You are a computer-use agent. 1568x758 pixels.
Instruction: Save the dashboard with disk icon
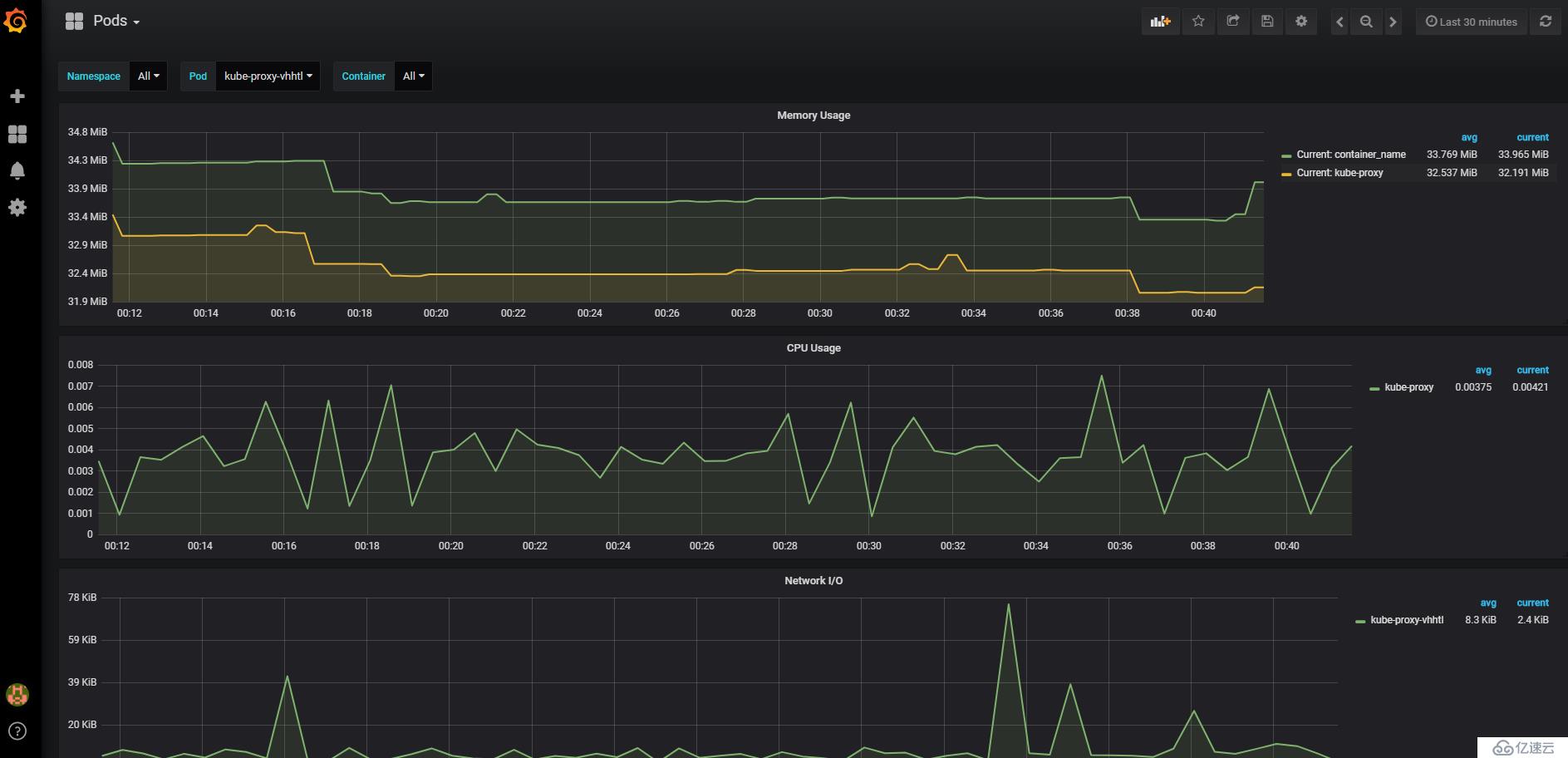(1267, 22)
